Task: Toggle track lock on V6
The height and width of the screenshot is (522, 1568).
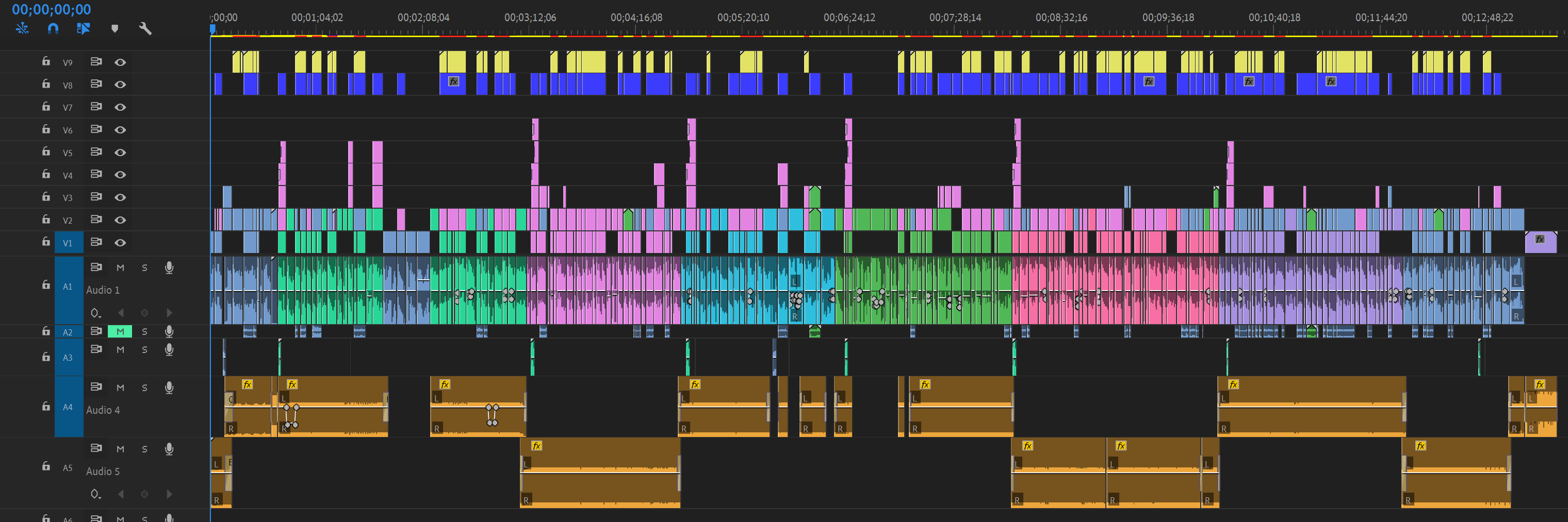Action: 46,128
